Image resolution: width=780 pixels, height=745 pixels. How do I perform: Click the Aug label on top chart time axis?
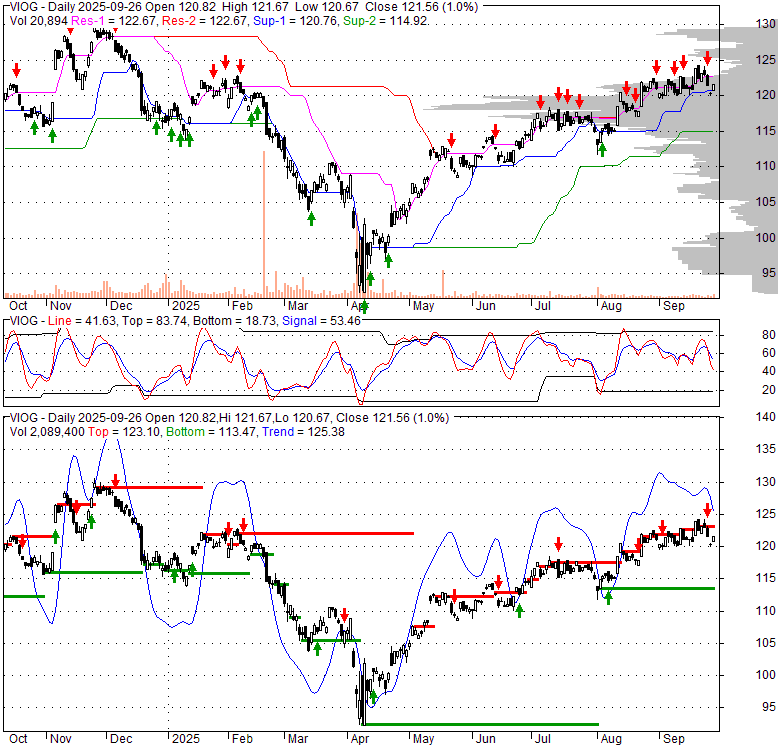click(611, 306)
